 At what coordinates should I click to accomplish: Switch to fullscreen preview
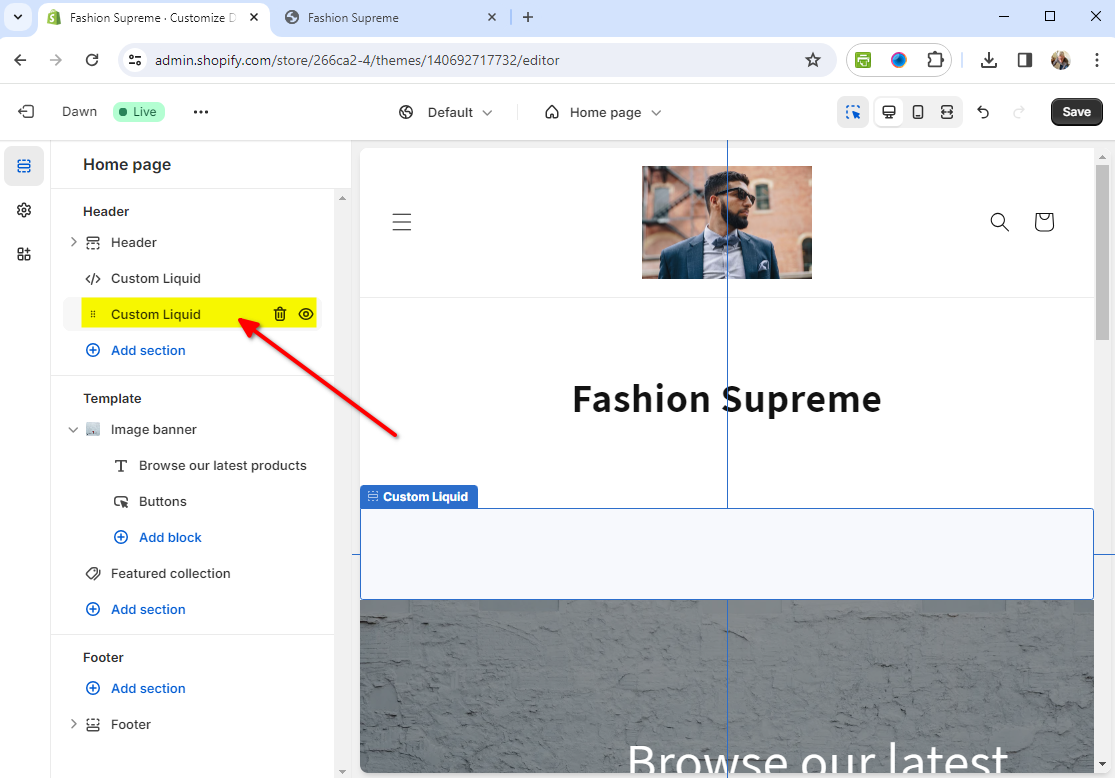[946, 112]
